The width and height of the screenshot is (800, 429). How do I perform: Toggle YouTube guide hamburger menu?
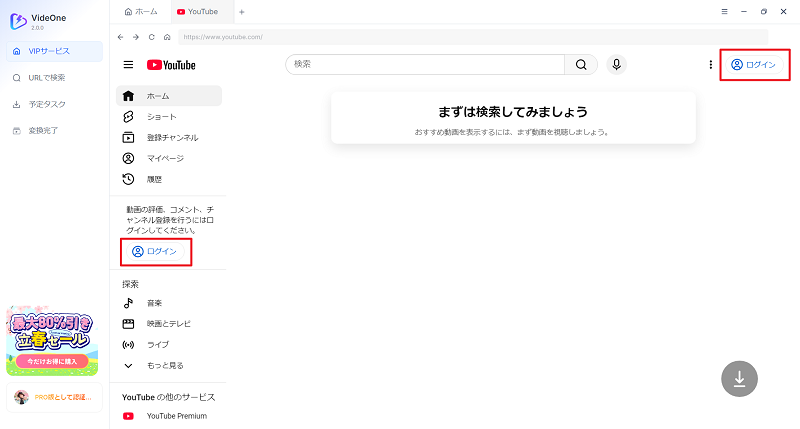click(129, 65)
